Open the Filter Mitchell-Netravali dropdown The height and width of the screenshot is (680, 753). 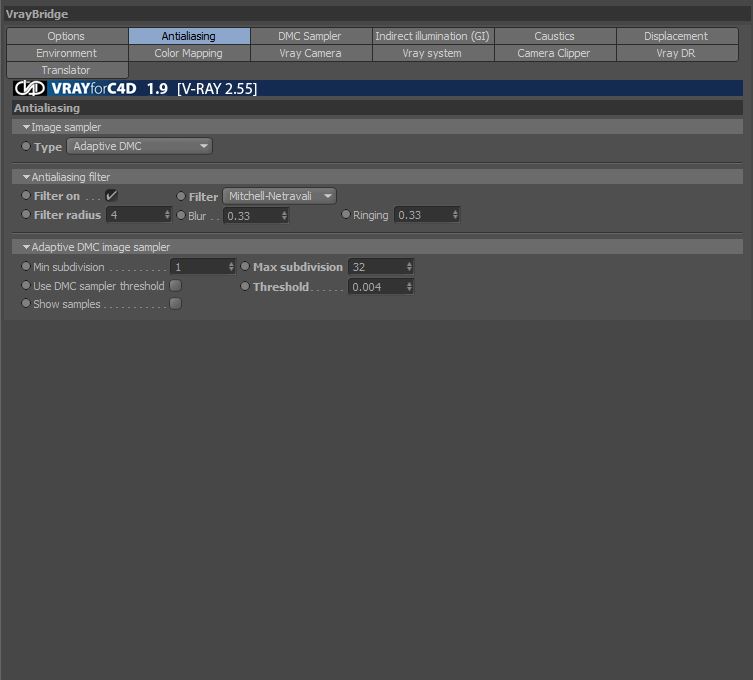[279, 196]
